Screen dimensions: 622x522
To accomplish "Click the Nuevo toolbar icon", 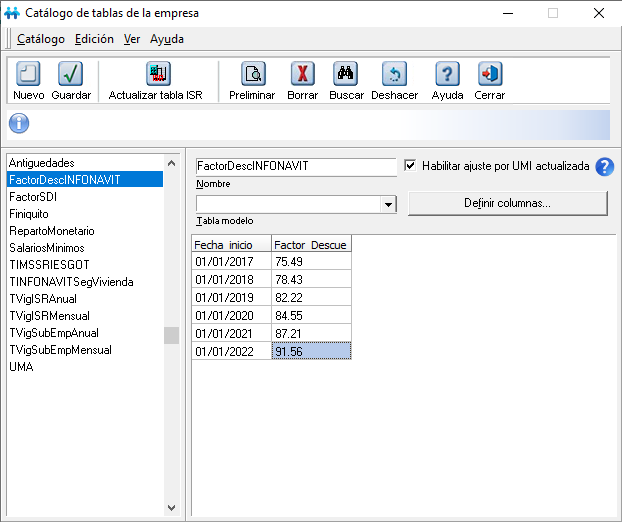I will [28, 74].
